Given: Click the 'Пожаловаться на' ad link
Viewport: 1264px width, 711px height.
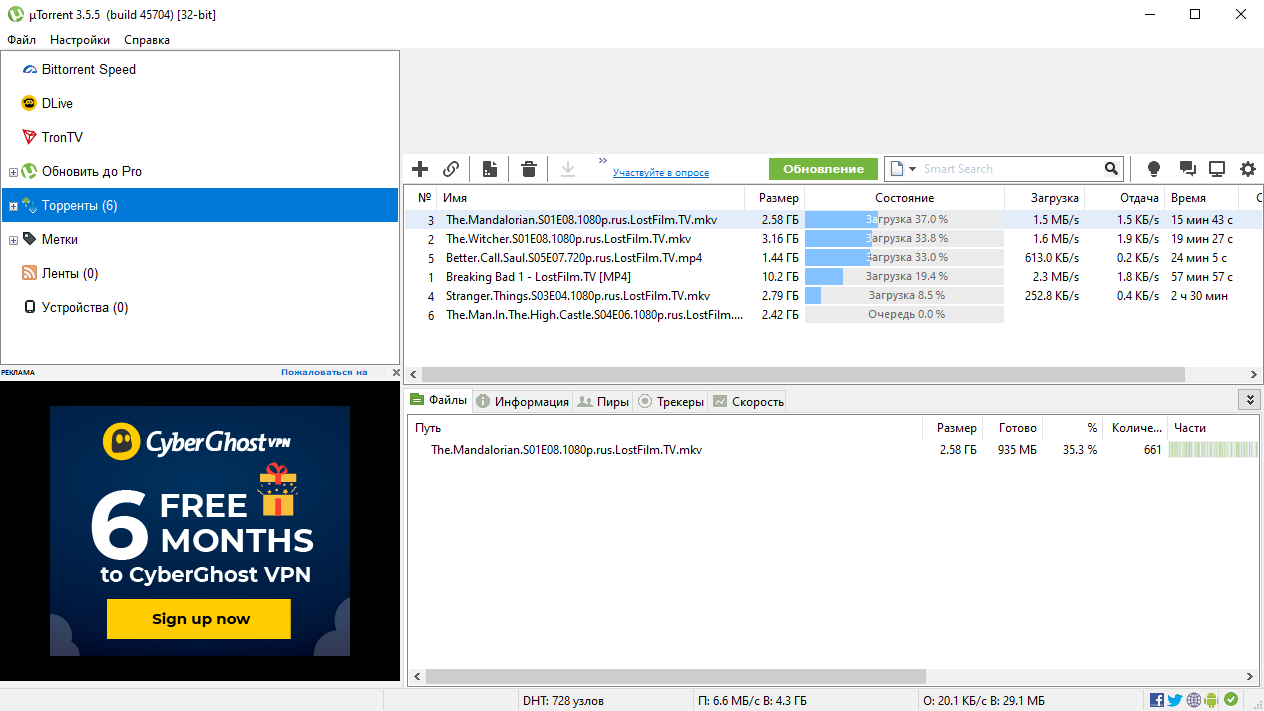Looking at the screenshot, I should (324, 372).
